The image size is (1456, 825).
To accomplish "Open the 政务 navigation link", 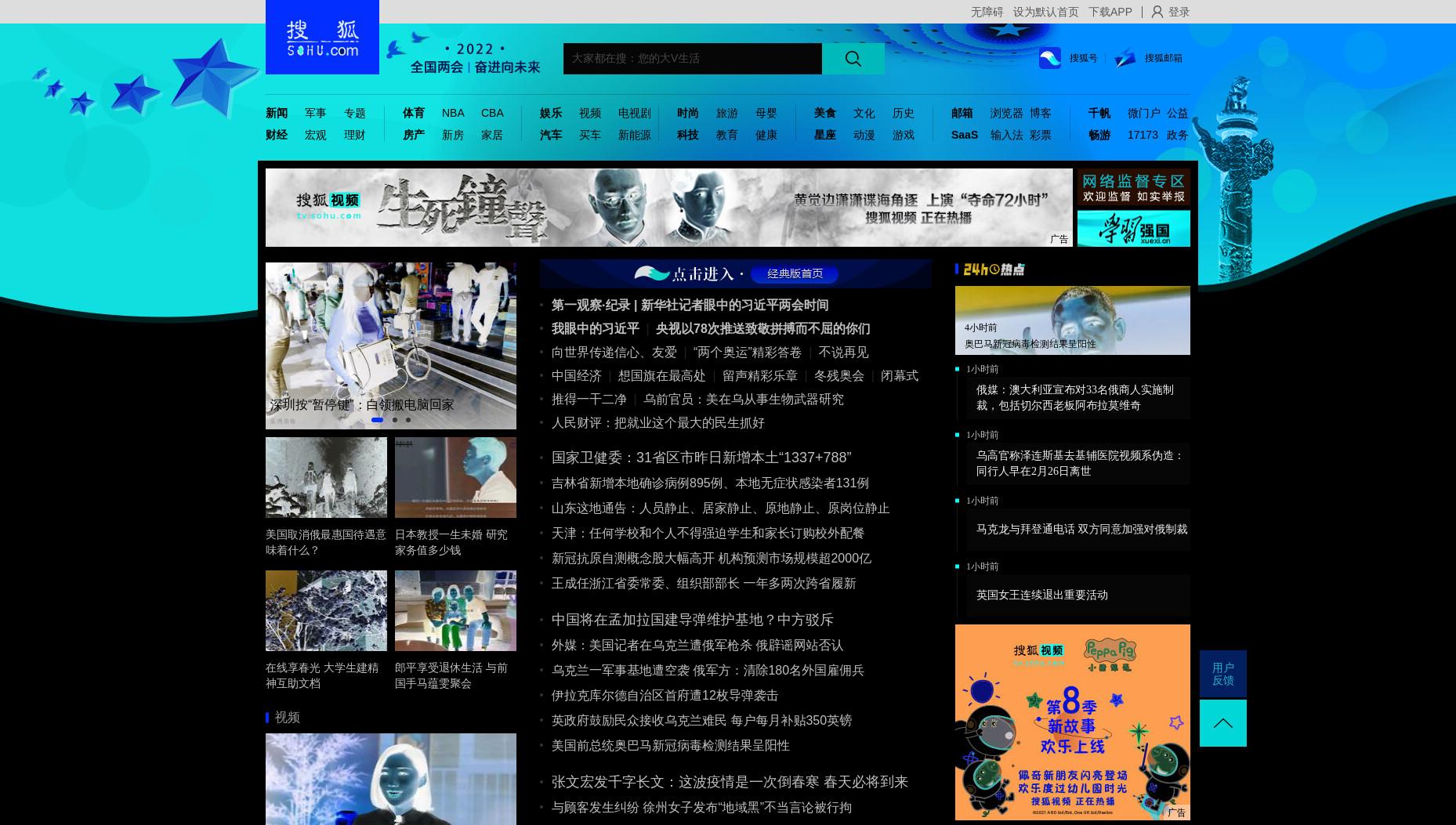I will coord(1177,135).
